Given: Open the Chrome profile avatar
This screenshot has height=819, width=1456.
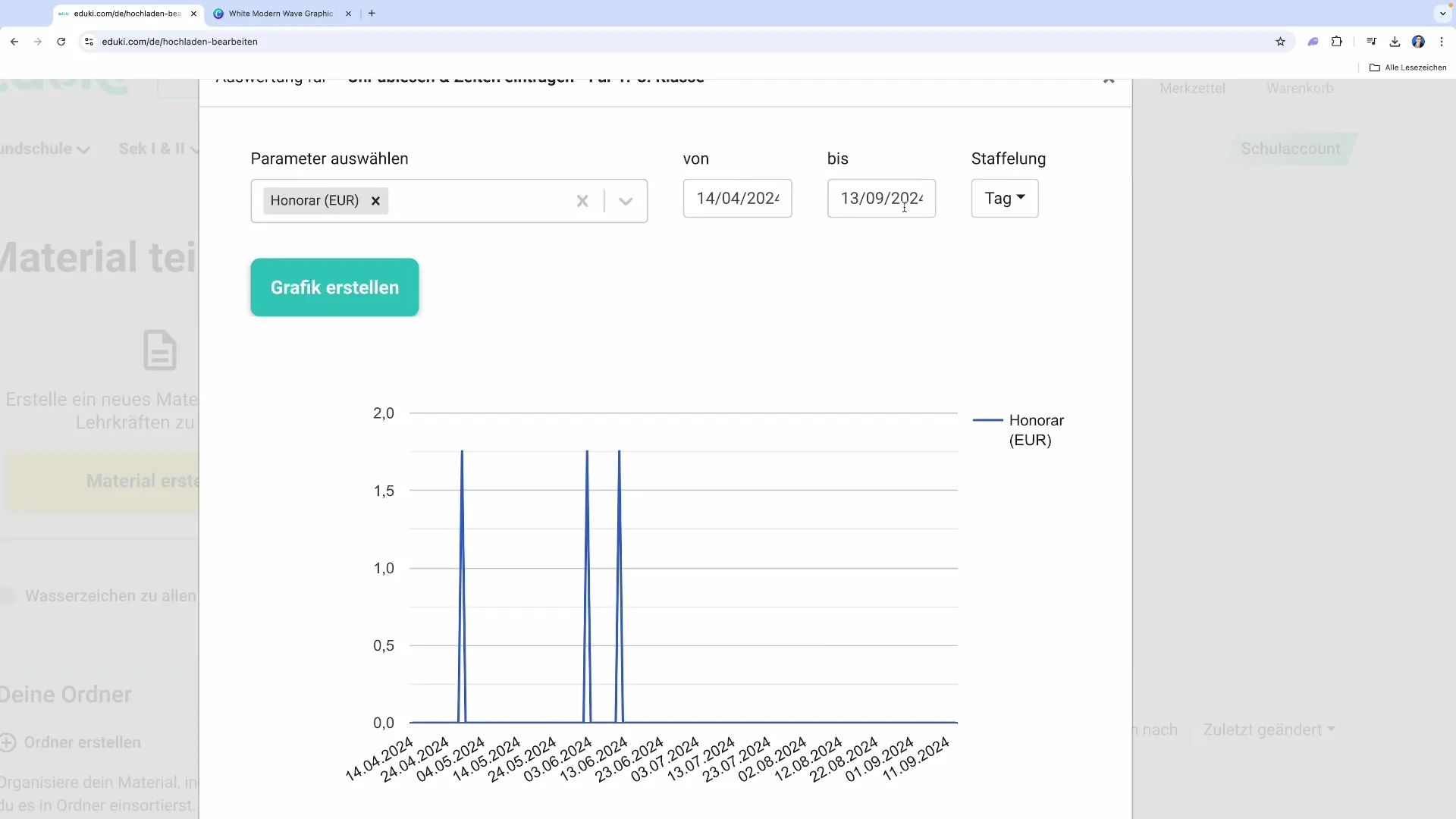Looking at the screenshot, I should click(x=1418, y=42).
